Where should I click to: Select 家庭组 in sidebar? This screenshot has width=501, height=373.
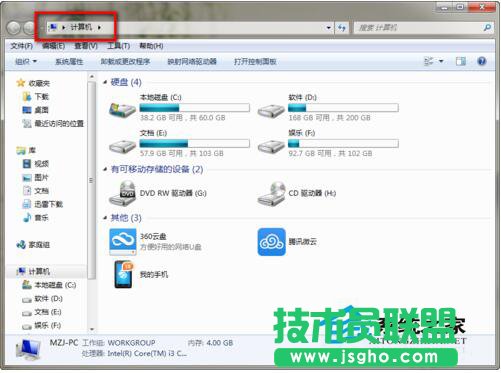[33, 245]
